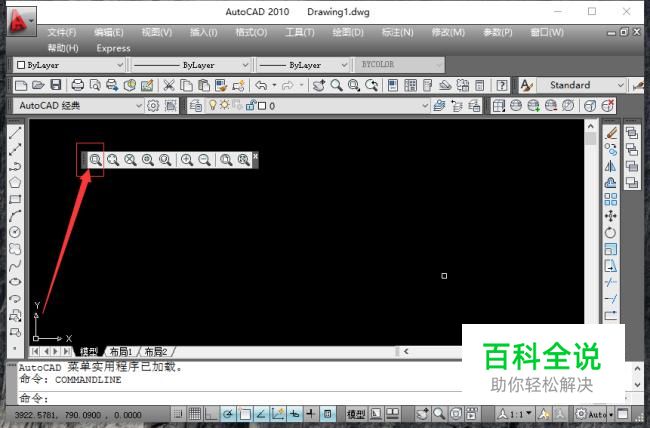
Task: Toggle Dynamic UCS in status bar
Action: (x=278, y=414)
